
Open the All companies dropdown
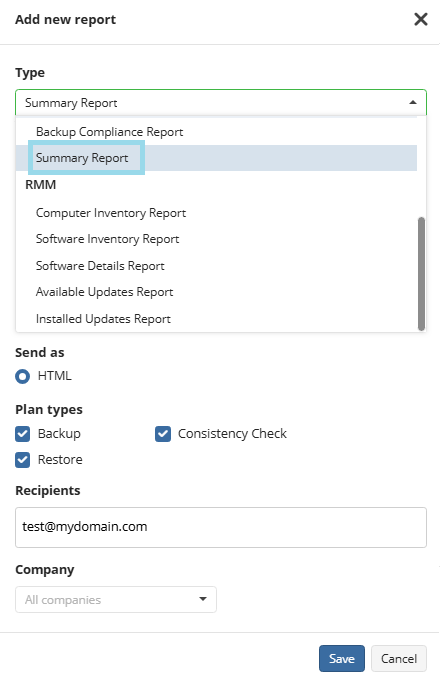[x=116, y=599]
